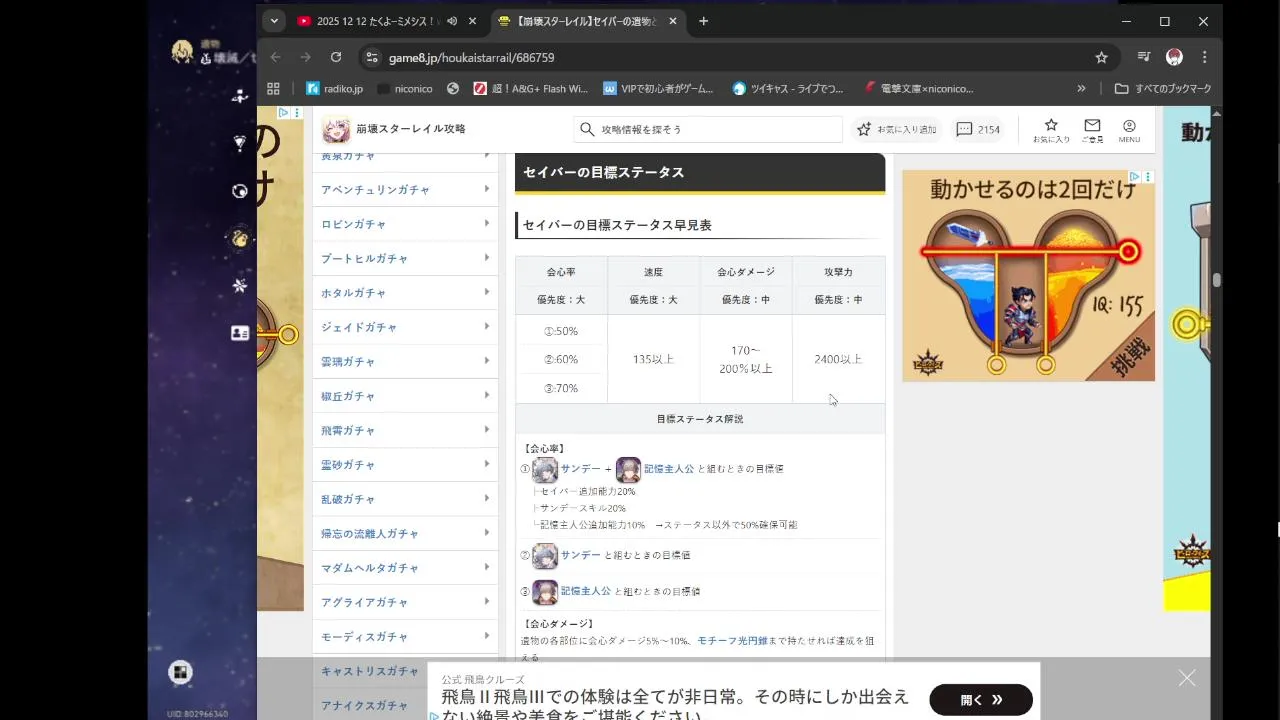
Task: Click the page vertical scrollbar thumb
Action: pos(1217,280)
